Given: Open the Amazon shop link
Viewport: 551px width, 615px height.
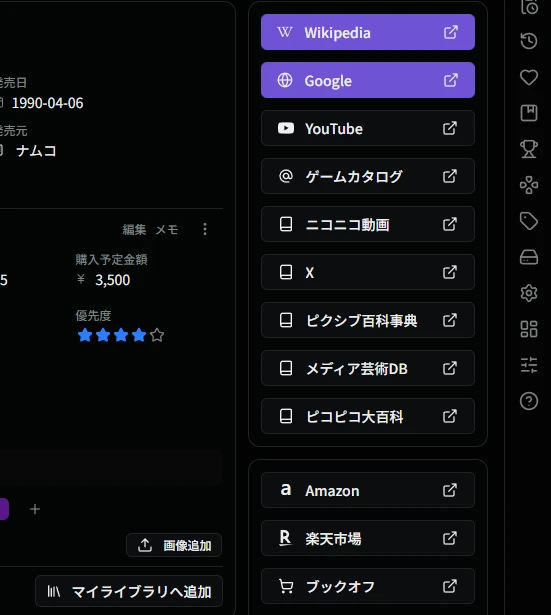Looking at the screenshot, I should click(368, 490).
